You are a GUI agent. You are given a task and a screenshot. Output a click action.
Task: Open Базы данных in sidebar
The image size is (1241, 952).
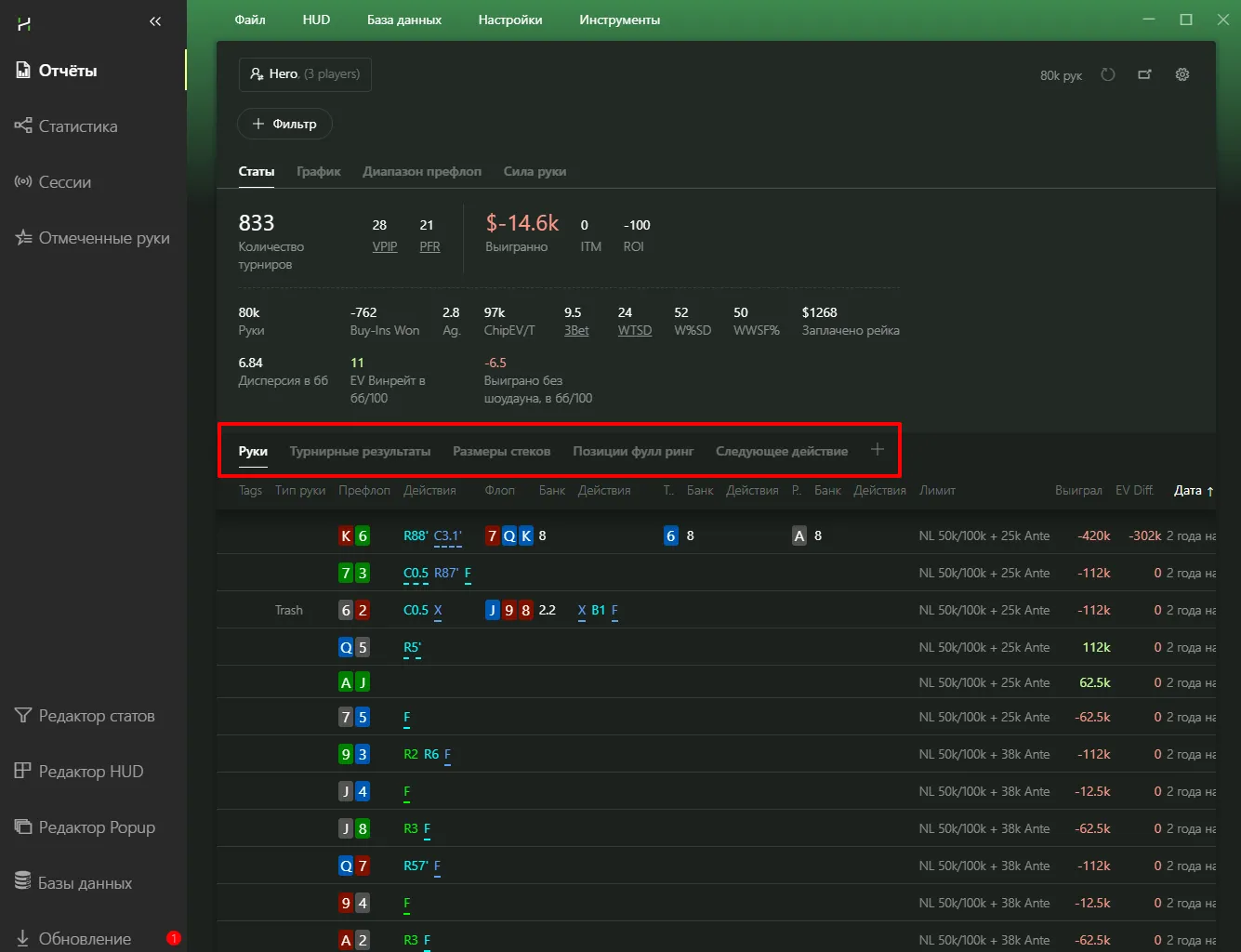click(x=85, y=883)
